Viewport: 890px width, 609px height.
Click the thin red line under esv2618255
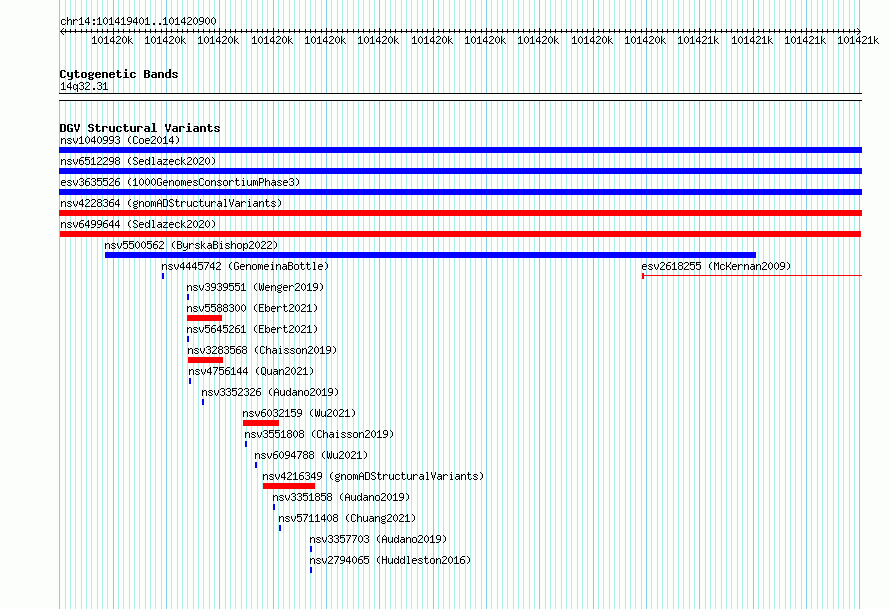(x=752, y=276)
